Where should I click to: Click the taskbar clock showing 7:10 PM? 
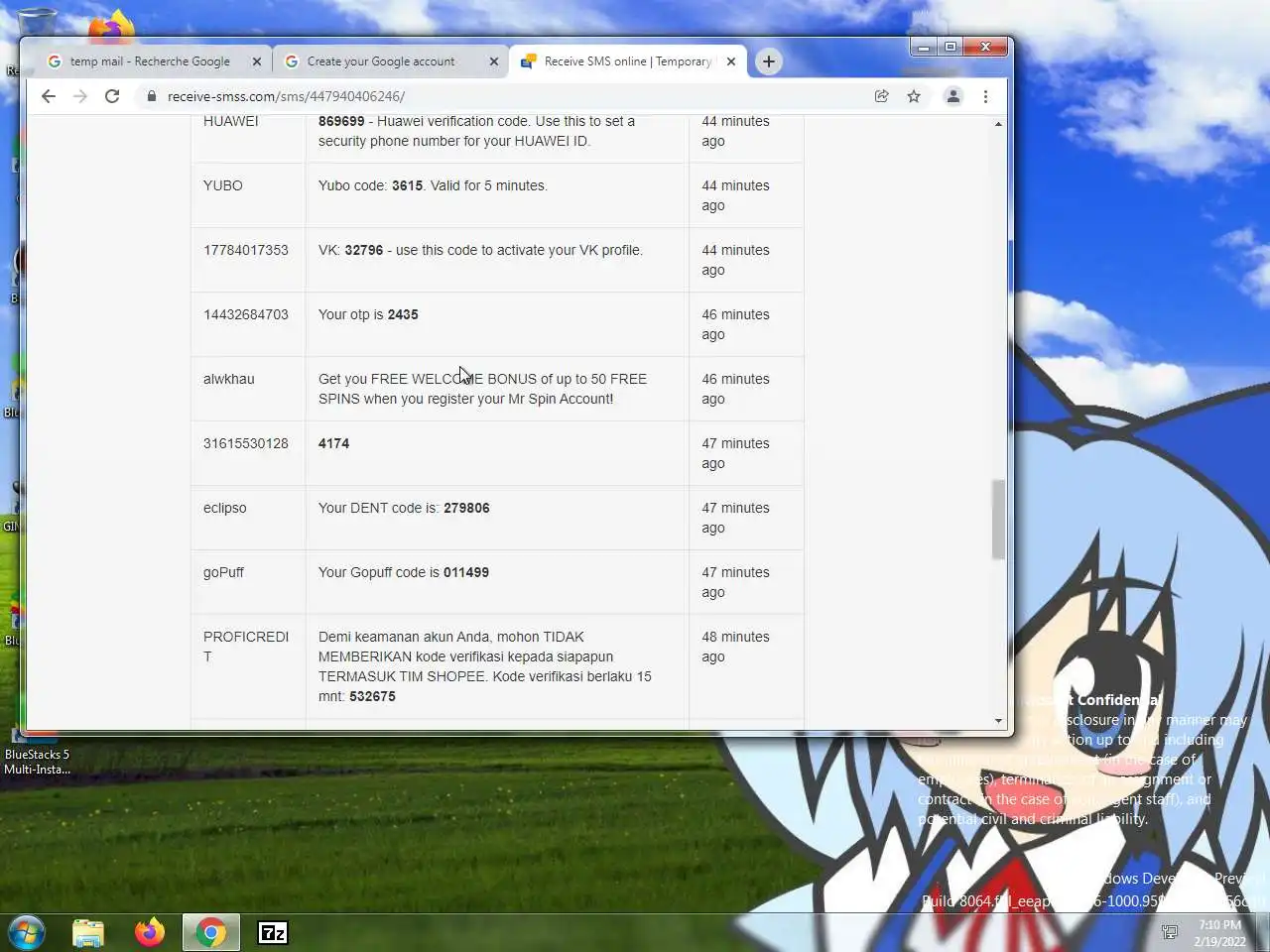pyautogui.click(x=1219, y=933)
